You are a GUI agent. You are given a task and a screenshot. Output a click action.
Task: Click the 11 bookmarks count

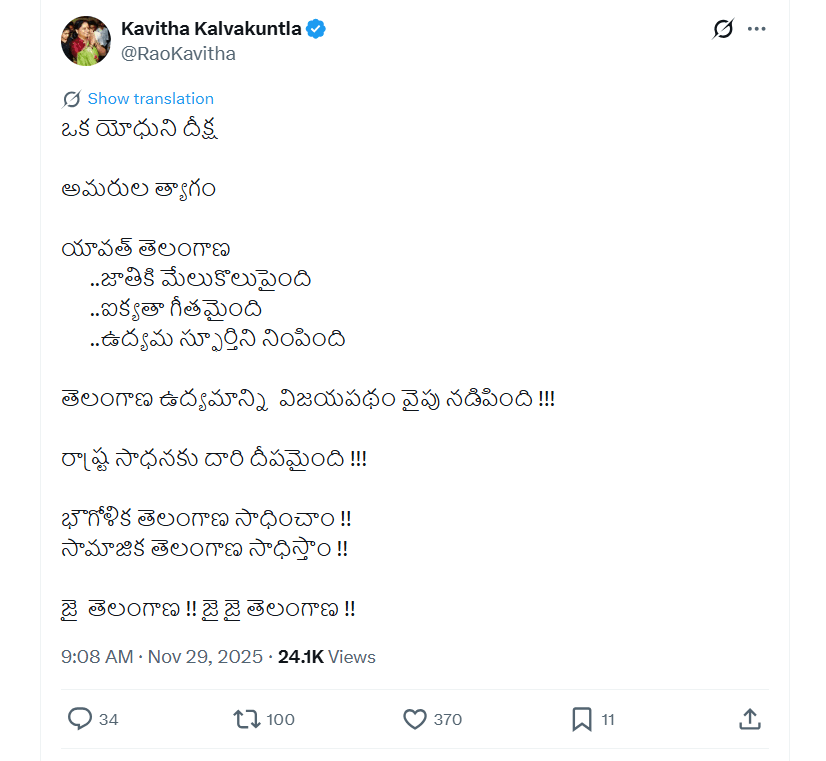coord(610,719)
